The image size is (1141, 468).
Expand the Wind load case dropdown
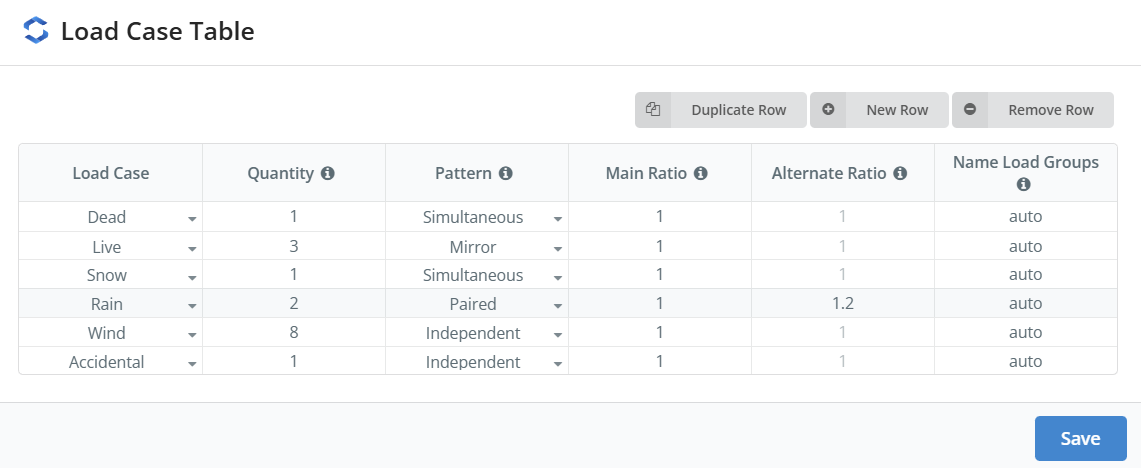(x=192, y=334)
